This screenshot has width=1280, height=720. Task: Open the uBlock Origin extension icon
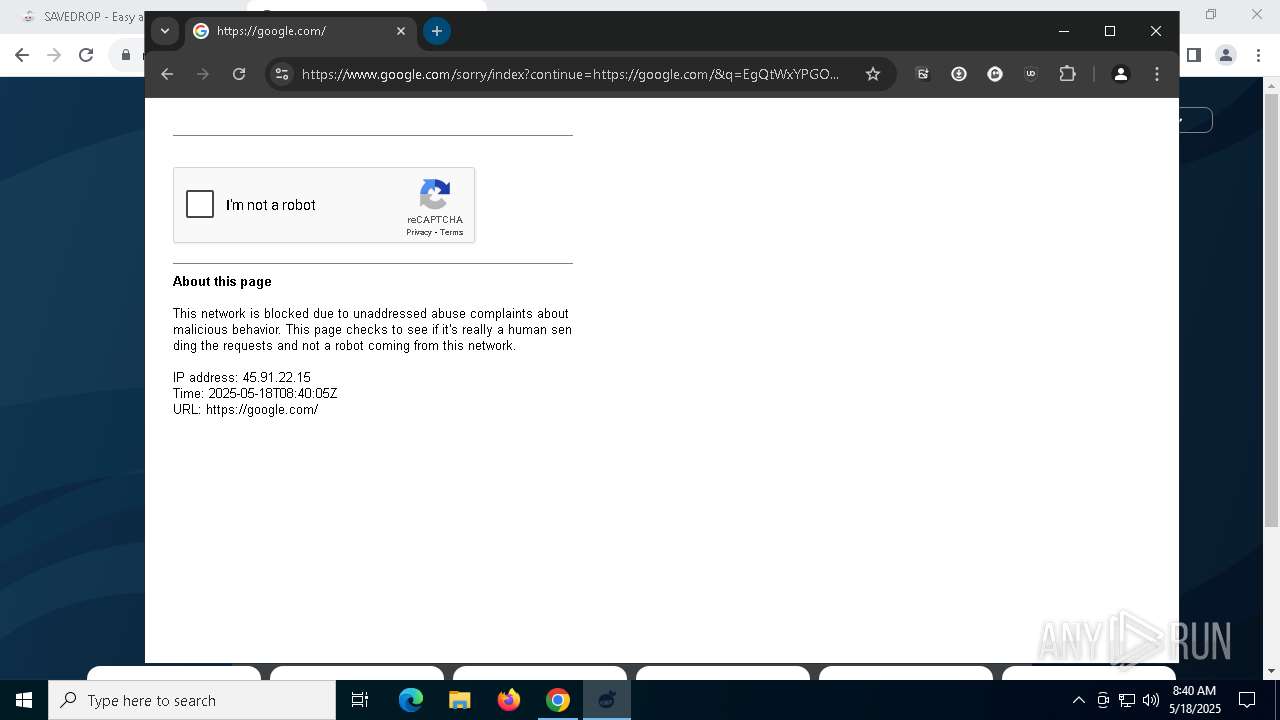[x=1031, y=74]
